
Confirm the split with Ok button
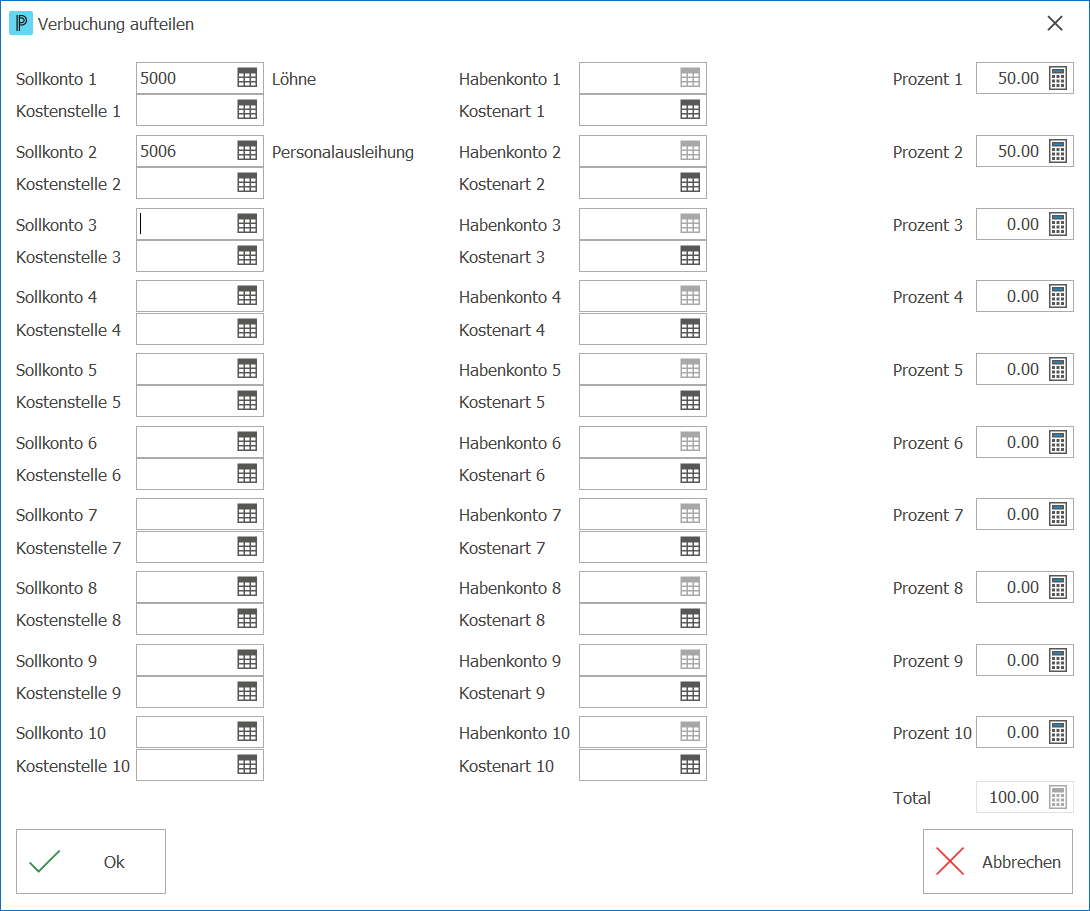91,862
